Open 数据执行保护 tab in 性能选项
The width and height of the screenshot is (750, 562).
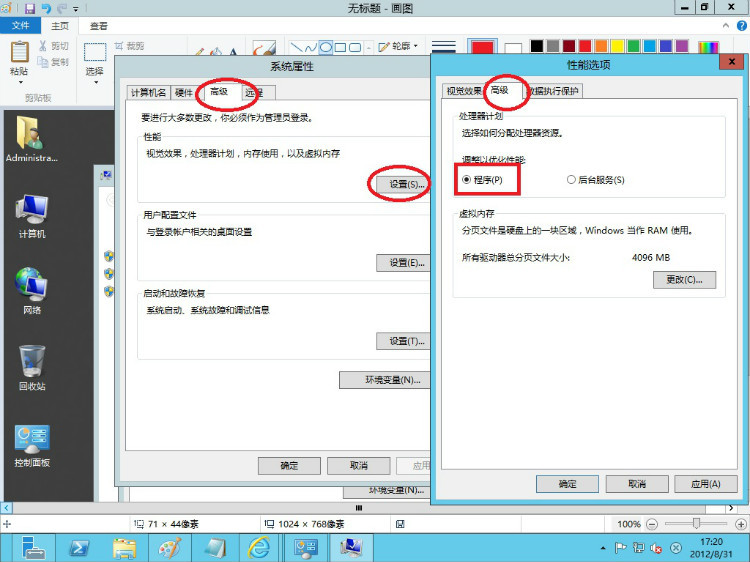pyautogui.click(x=553, y=91)
